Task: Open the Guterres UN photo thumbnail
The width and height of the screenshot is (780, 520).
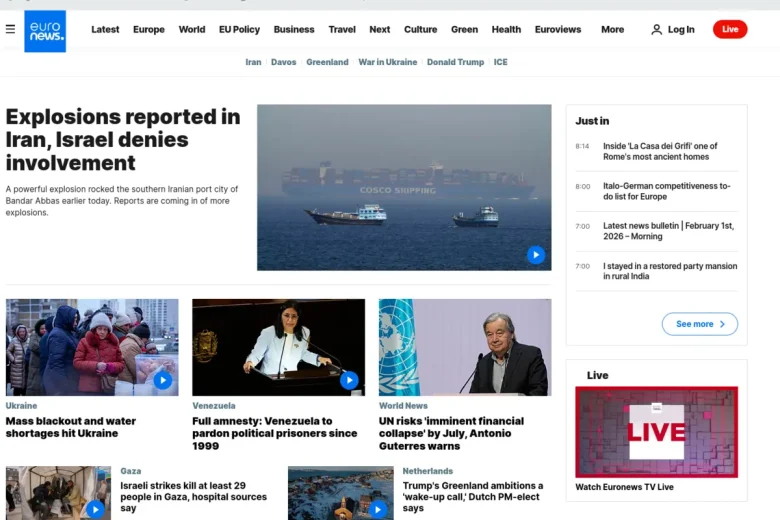Action: point(465,347)
